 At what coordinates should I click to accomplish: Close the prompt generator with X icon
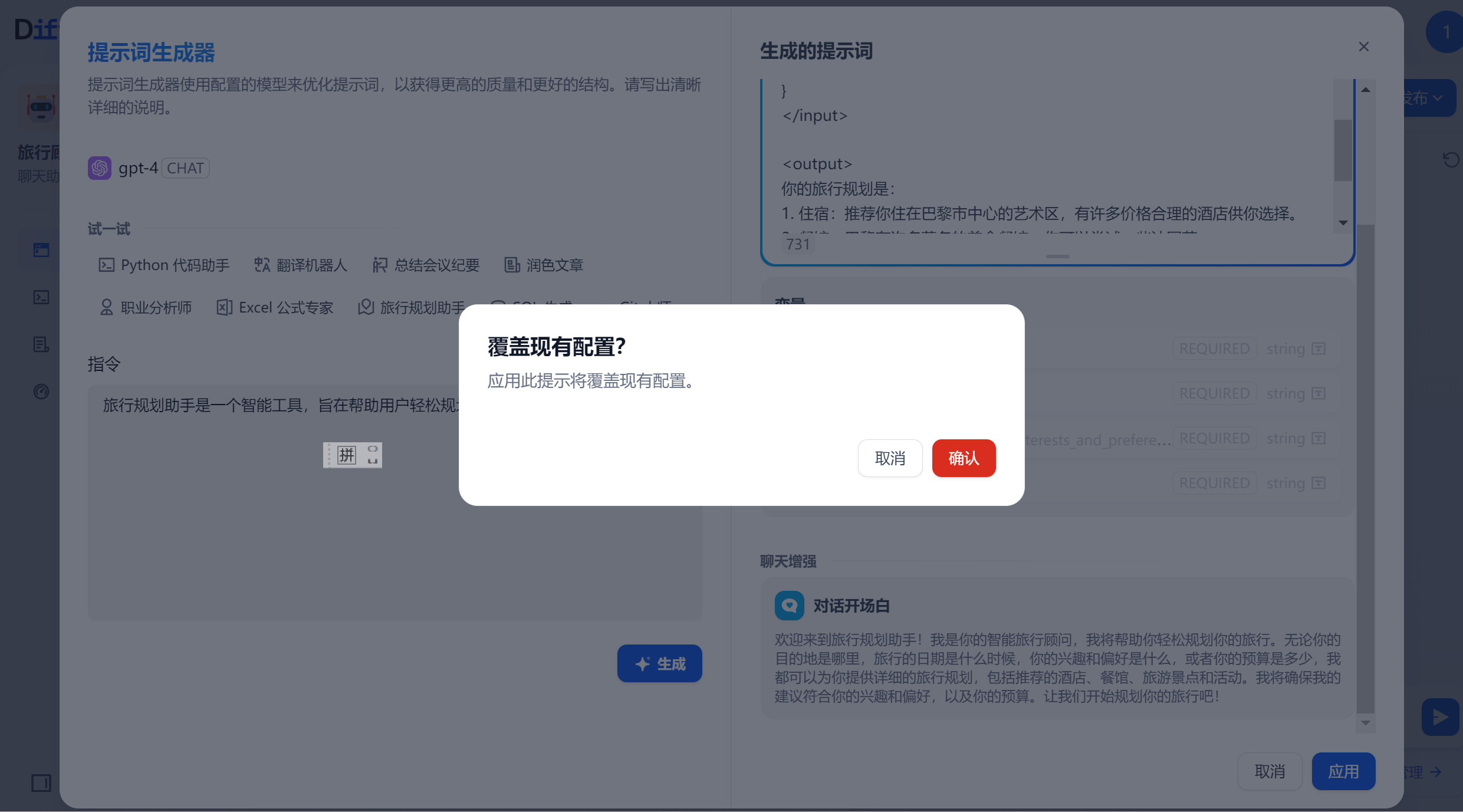click(x=1363, y=47)
